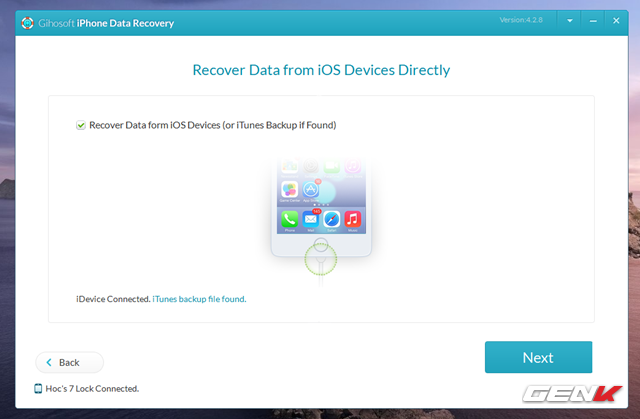The height and width of the screenshot is (419, 640).
Task: Open the iTunes backup file found link
Action: pos(199,298)
